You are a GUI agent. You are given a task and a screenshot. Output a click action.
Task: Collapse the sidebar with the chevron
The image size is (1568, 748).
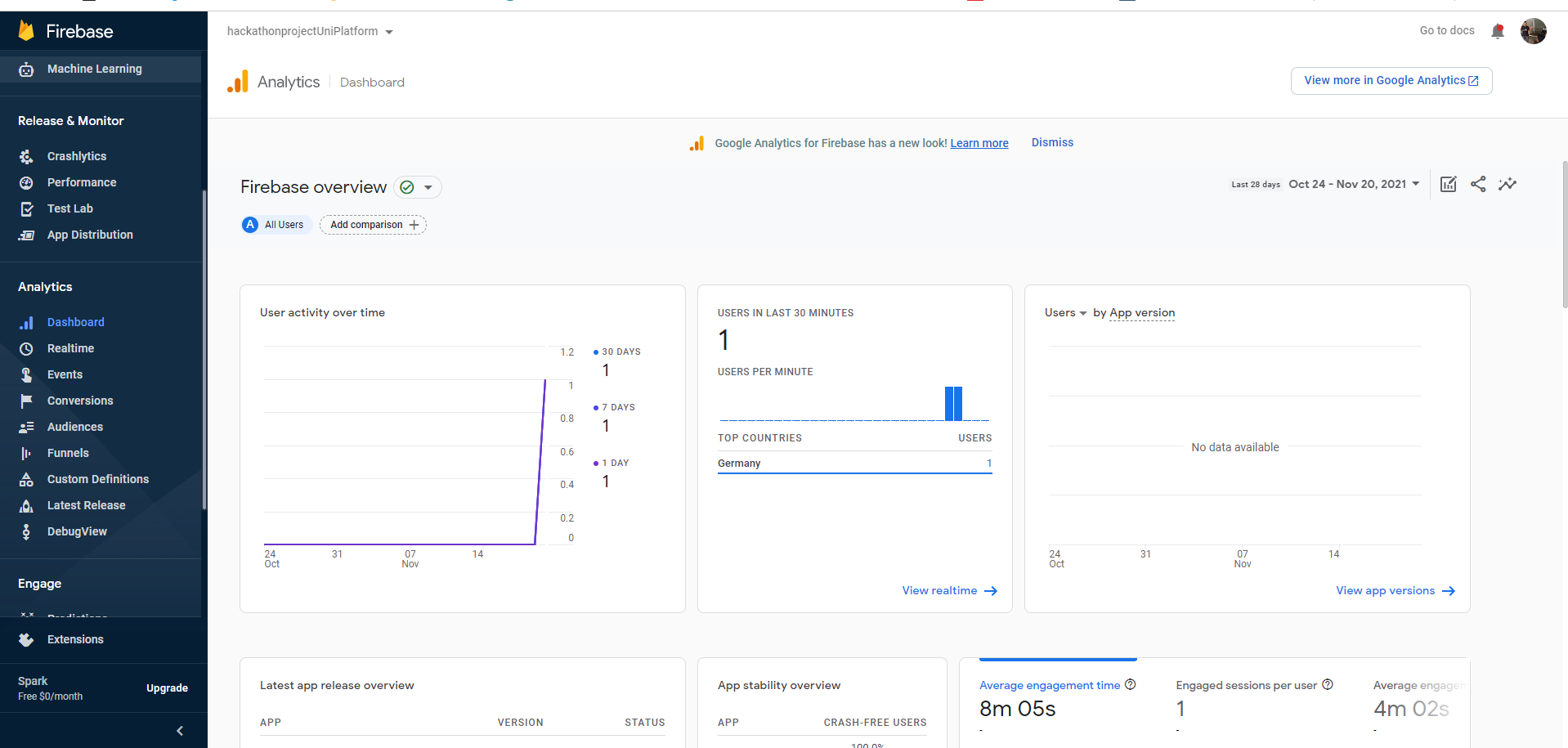180,731
